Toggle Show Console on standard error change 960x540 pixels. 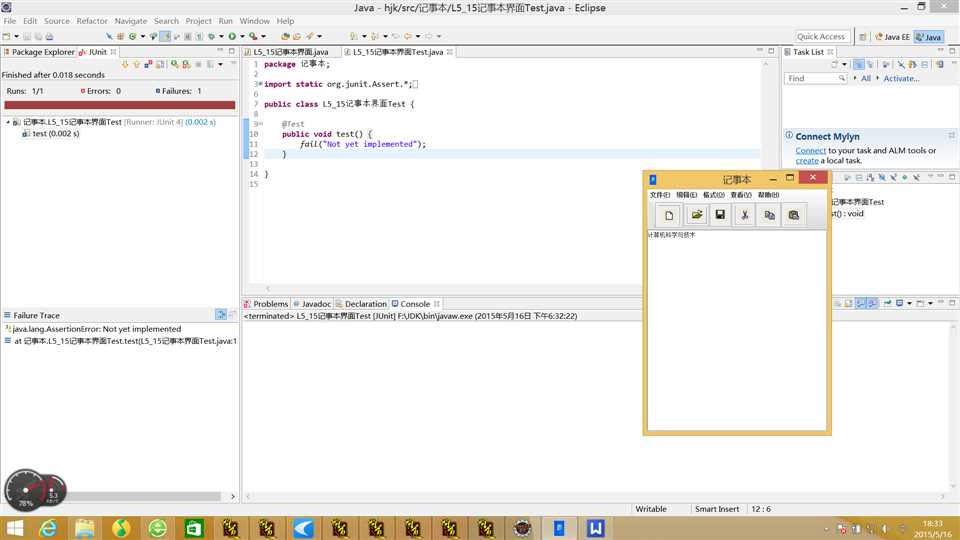[x=872, y=303]
